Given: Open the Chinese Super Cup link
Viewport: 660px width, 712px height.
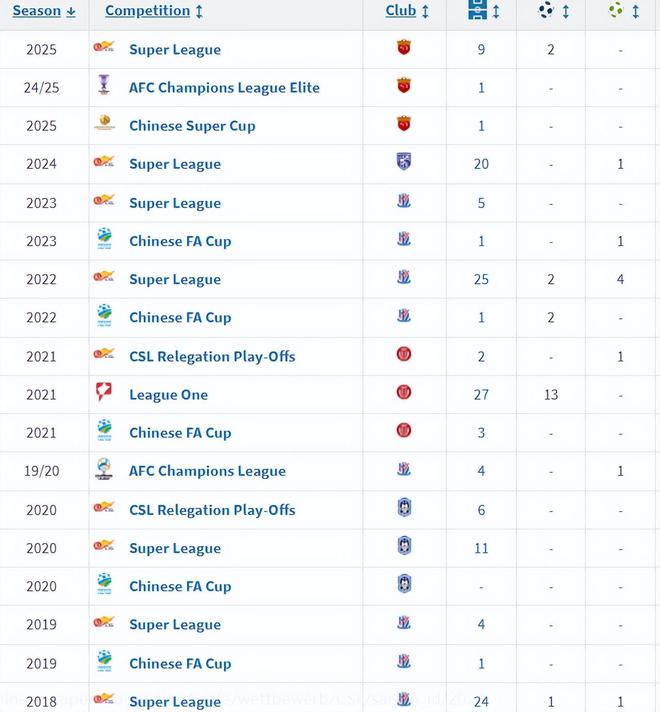Looking at the screenshot, I should tap(192, 126).
